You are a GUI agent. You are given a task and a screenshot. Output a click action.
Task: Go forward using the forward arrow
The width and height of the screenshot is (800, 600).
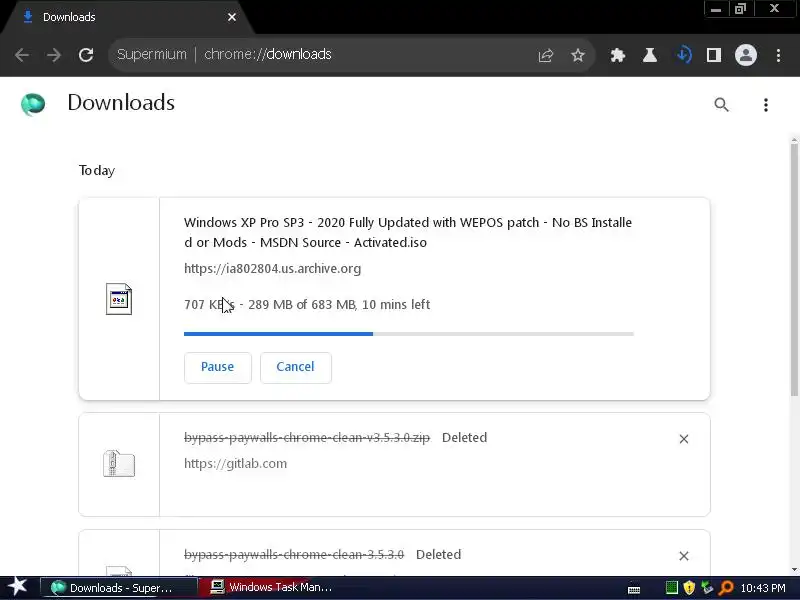54,55
